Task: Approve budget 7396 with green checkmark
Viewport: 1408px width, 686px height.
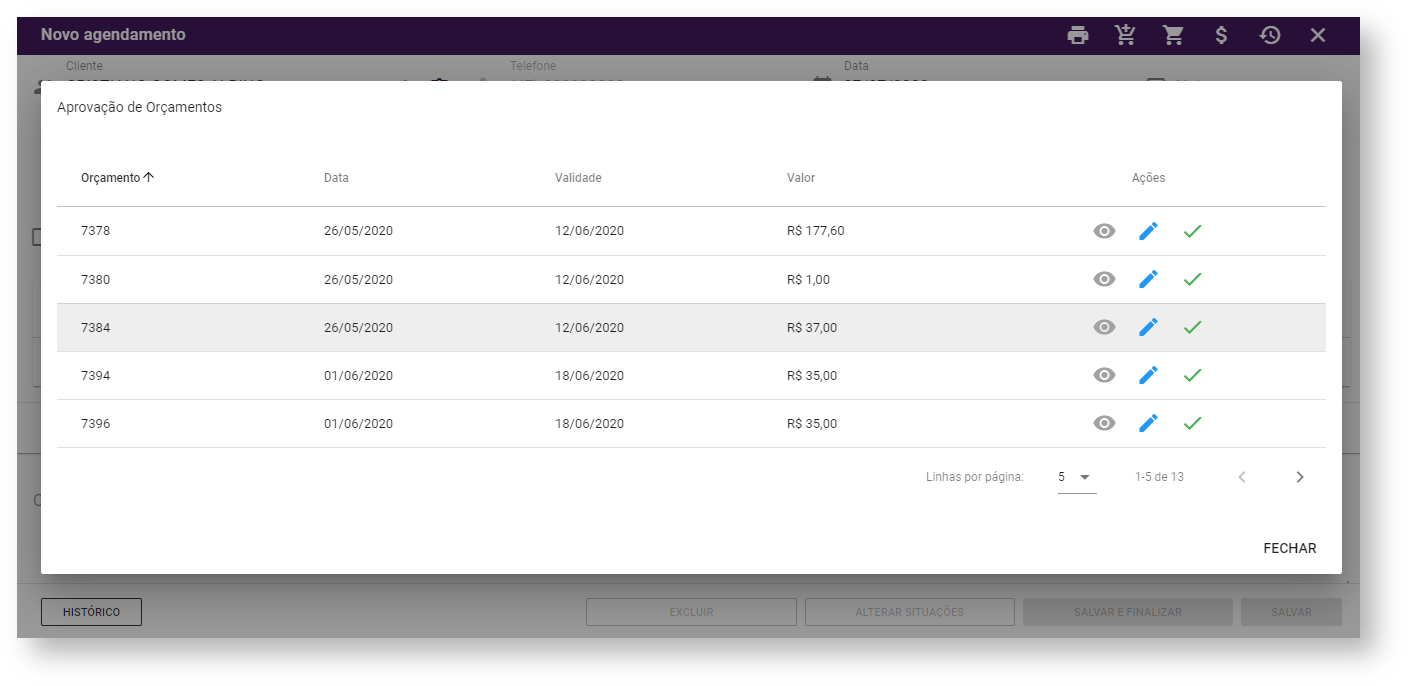Action: (1192, 423)
